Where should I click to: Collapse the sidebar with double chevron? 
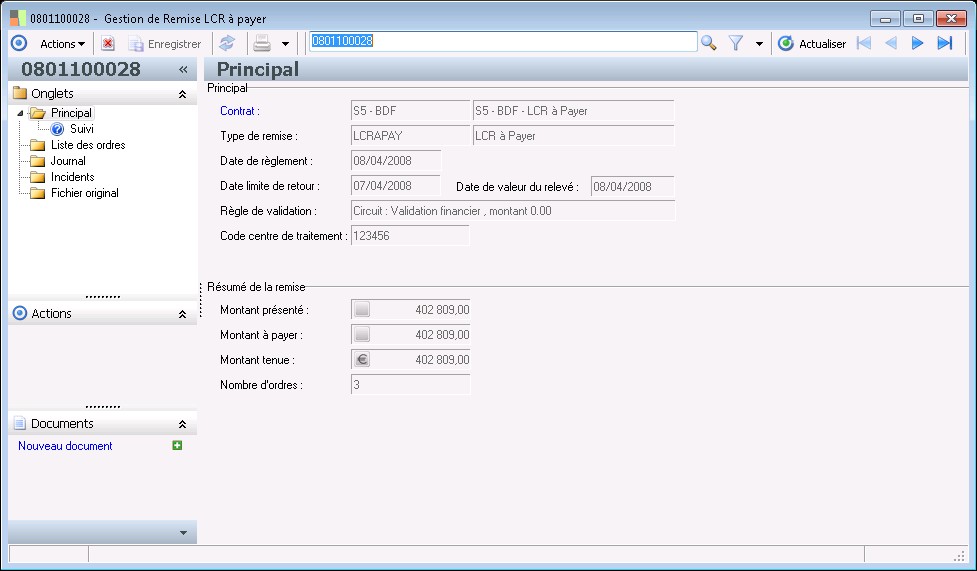pos(183,70)
